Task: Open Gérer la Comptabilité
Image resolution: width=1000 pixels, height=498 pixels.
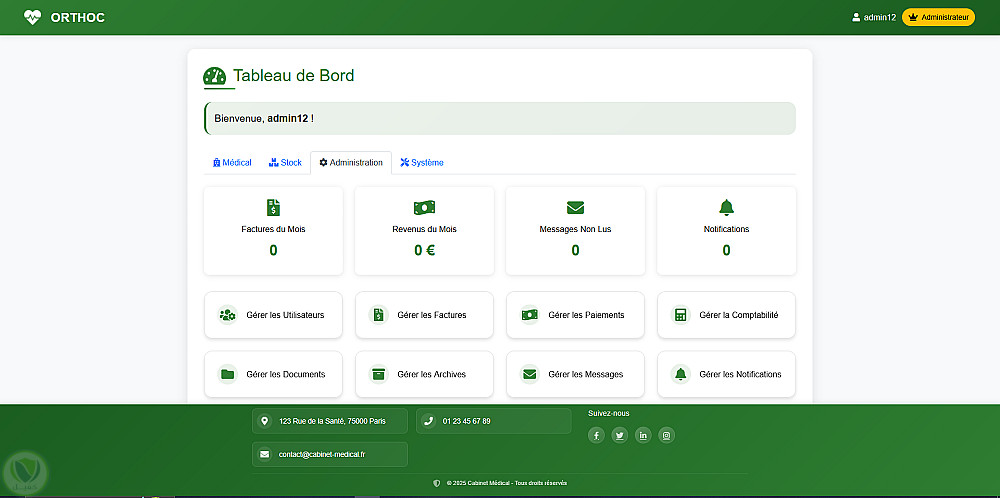Action: tap(726, 315)
